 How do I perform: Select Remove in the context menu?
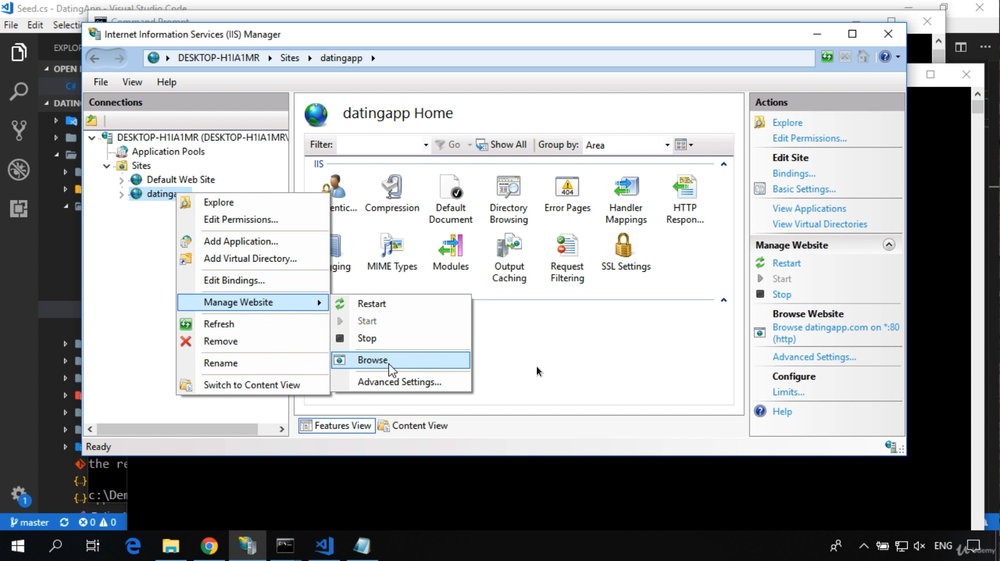253,341
